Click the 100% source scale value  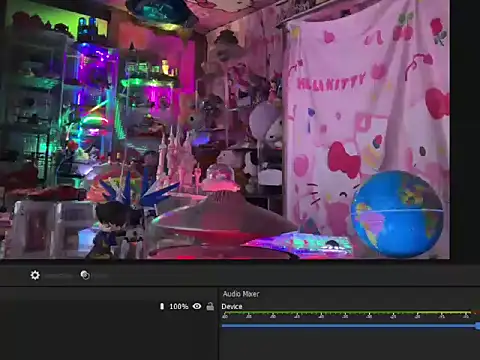179,306
